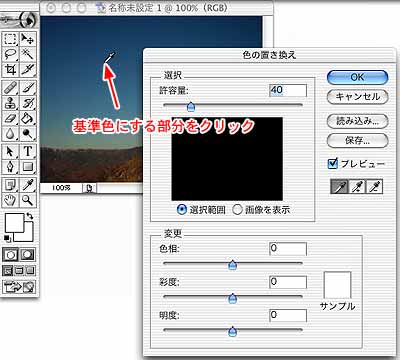This screenshot has width=400, height=360.
Task: Choose the plain eyedropper in Replace Color dialog
Action: click(339, 187)
